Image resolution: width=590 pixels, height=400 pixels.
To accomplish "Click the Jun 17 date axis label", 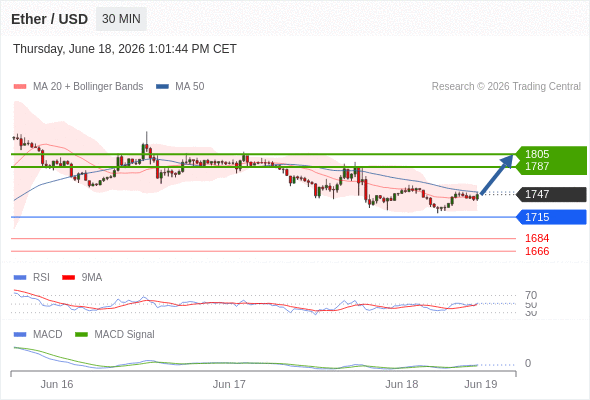I will point(229,384).
